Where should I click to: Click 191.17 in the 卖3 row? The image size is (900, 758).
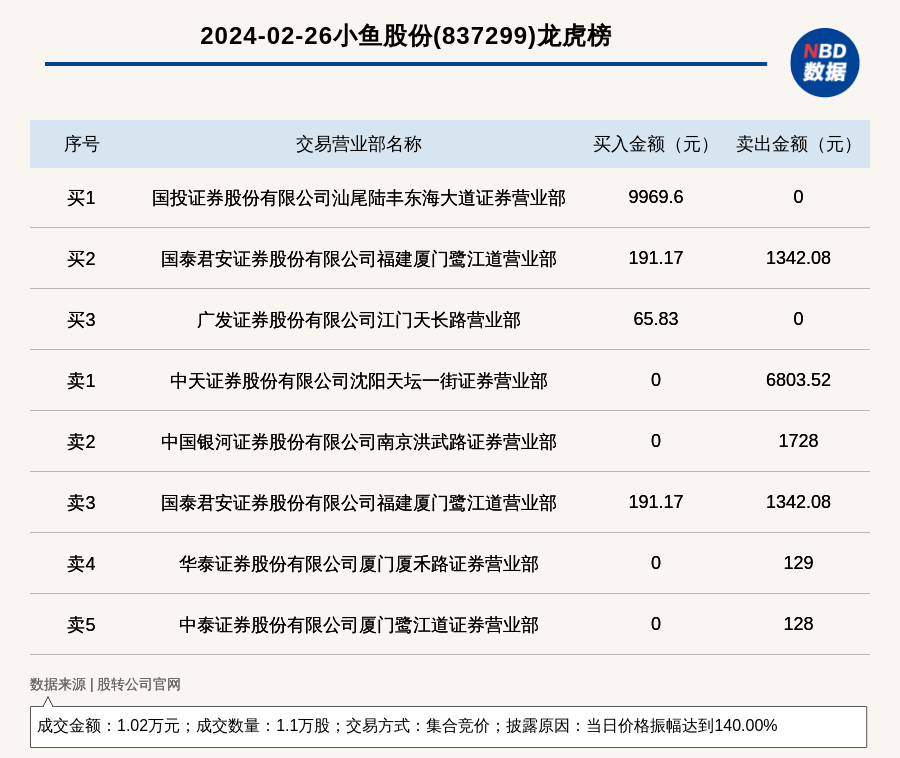coord(655,502)
